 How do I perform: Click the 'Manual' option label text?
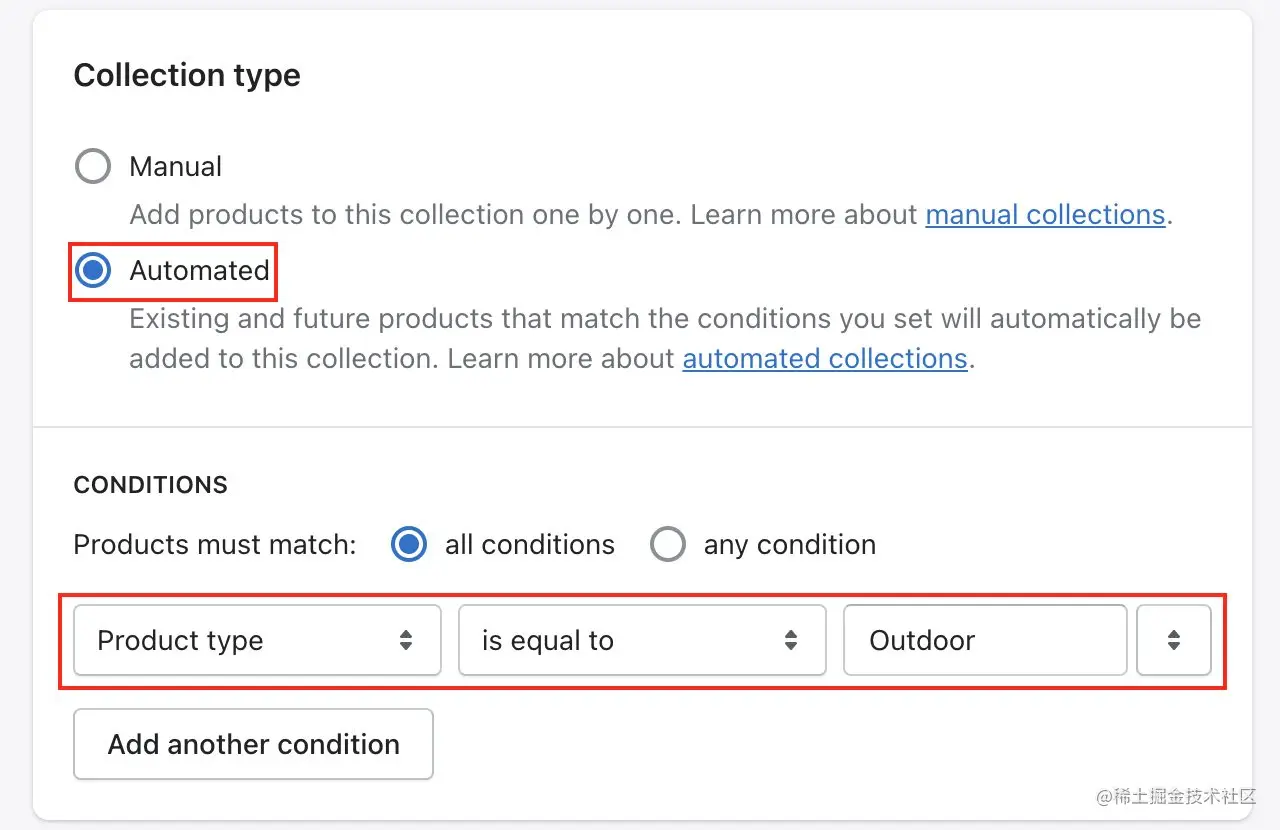pos(176,166)
